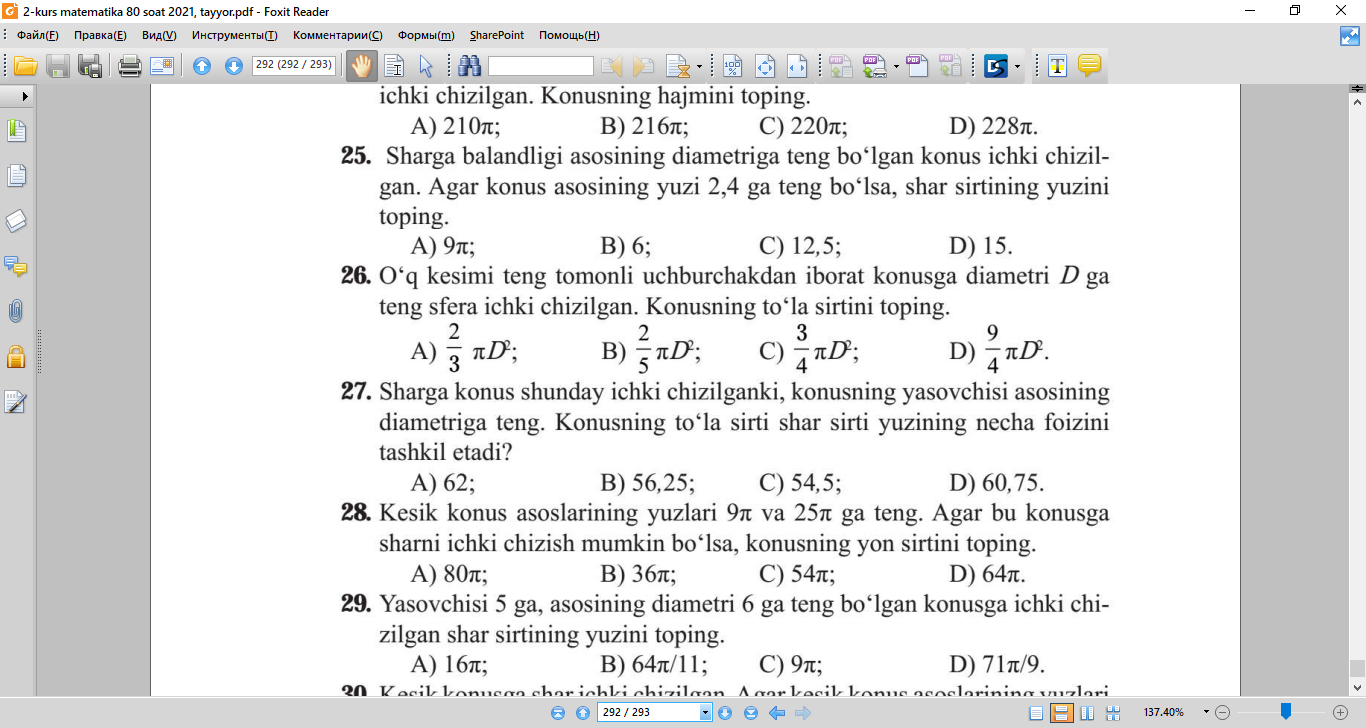Open the Помощь menu

coord(569,35)
